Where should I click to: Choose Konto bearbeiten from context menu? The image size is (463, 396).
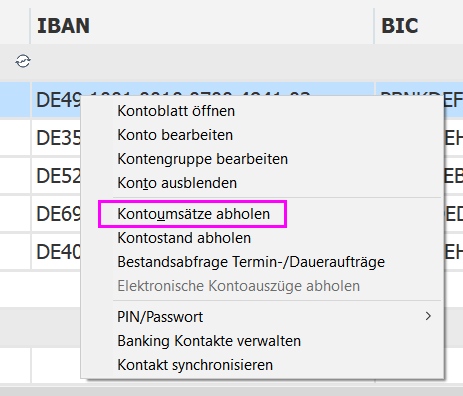[175, 135]
